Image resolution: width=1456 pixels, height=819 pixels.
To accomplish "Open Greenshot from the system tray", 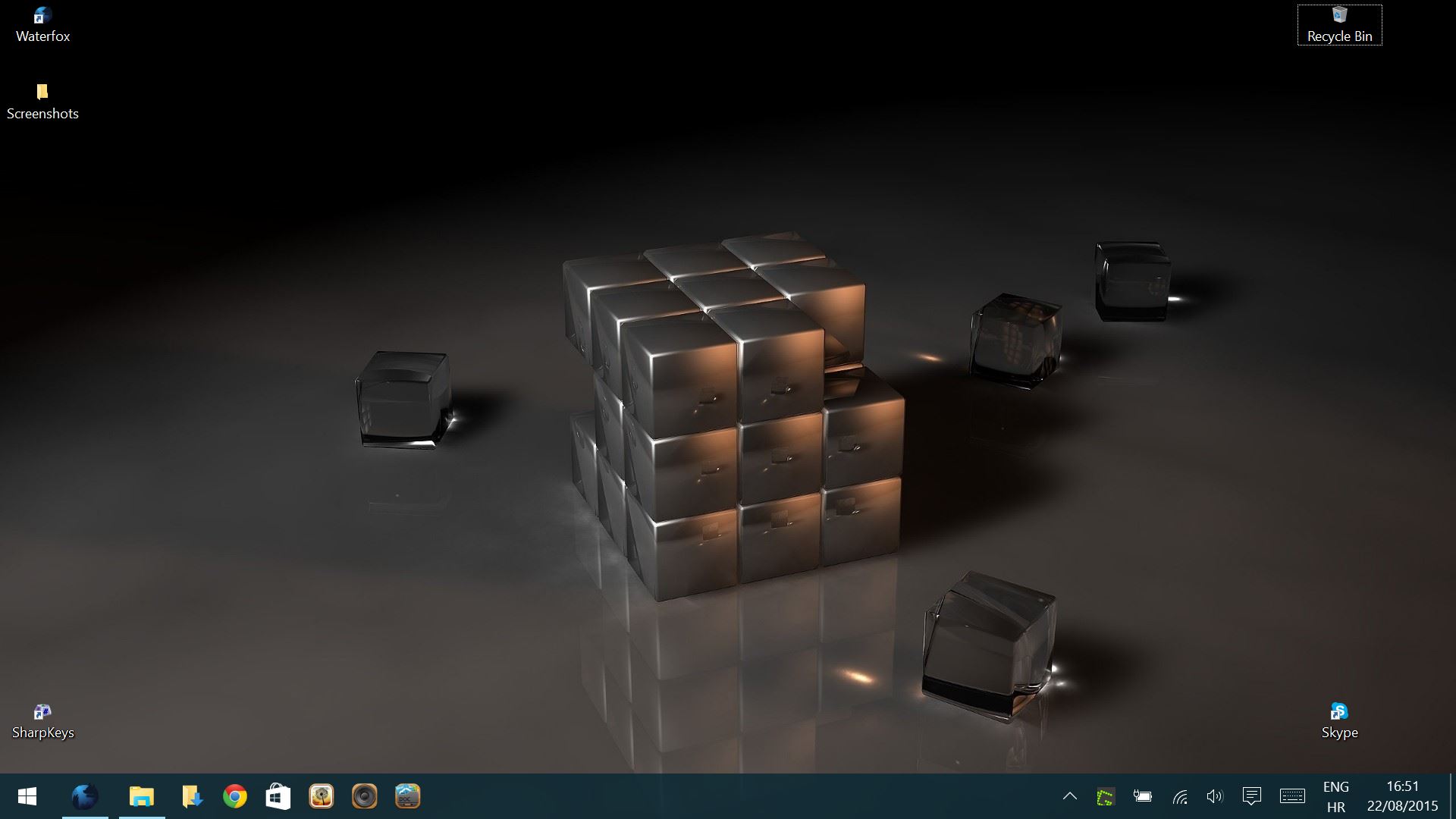I will click(x=1106, y=797).
